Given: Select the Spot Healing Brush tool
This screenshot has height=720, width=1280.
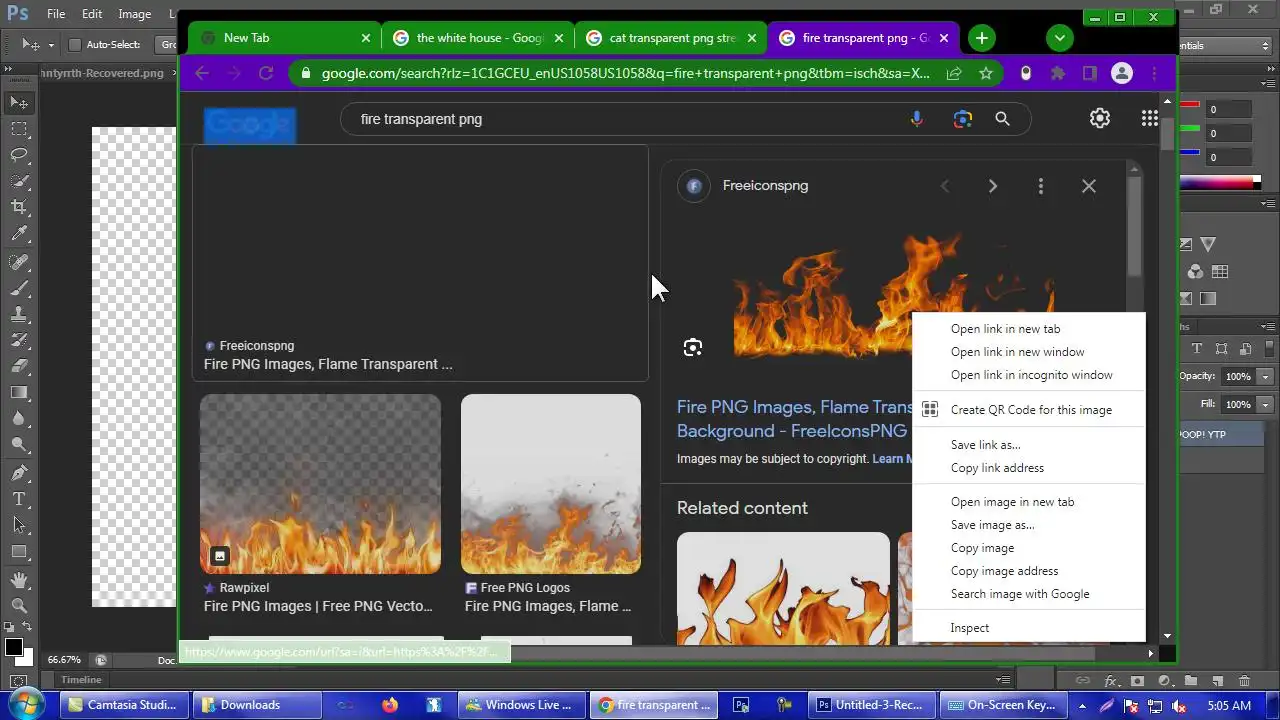Looking at the screenshot, I should tap(19, 262).
